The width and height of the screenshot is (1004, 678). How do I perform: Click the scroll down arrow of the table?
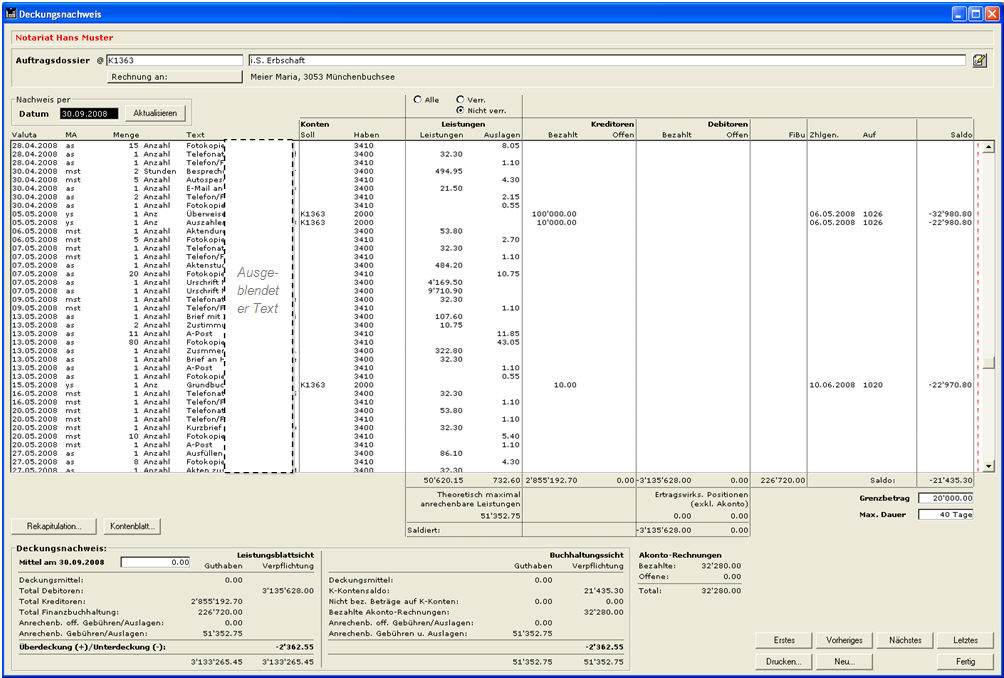point(989,465)
